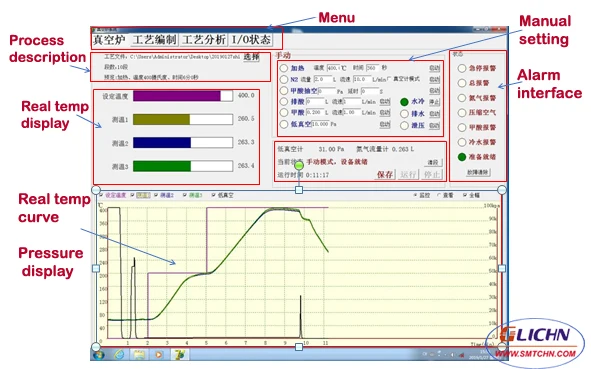Click the green 测温3 progress bar
Screen dimensions: 591x369
[183, 166]
